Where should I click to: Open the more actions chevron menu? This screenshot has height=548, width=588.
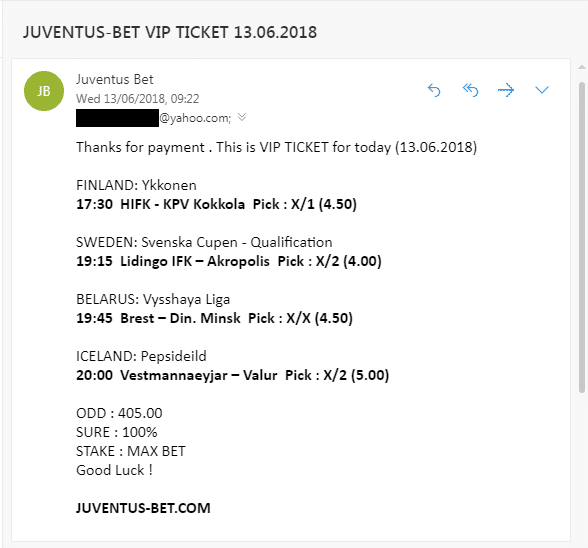pyautogui.click(x=542, y=90)
